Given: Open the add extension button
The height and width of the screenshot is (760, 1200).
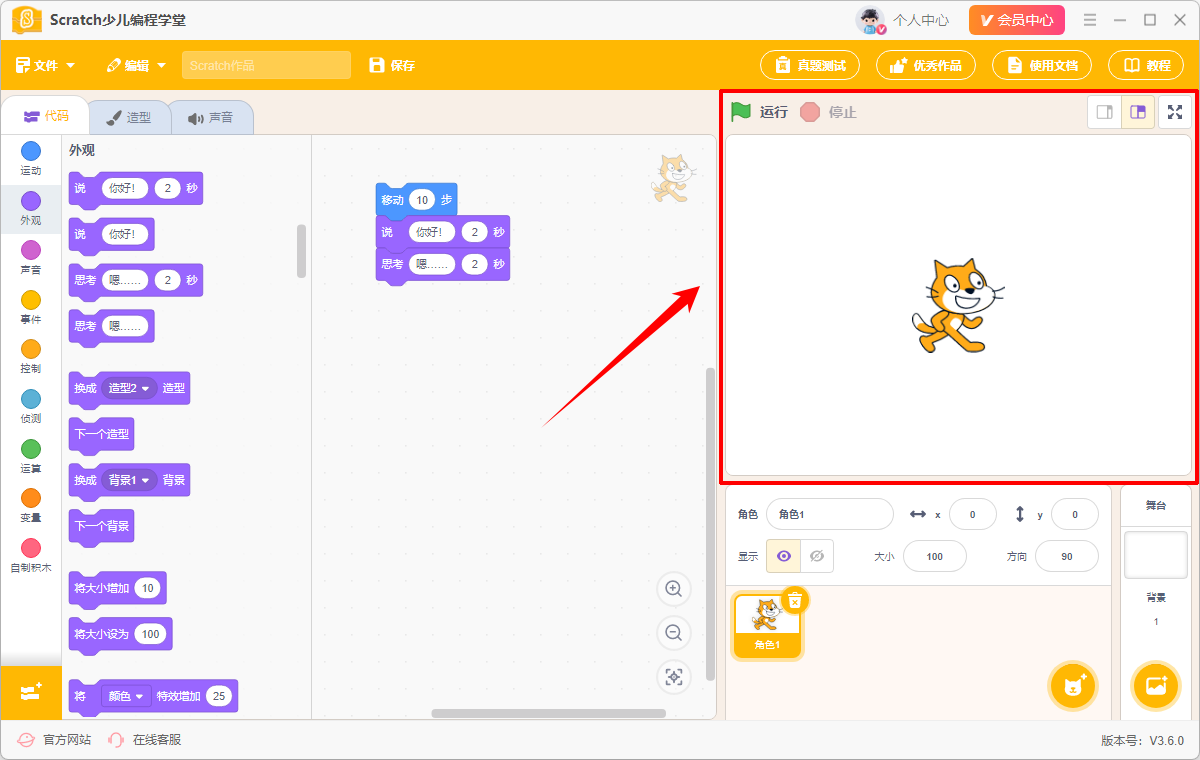Looking at the screenshot, I should pyautogui.click(x=31, y=692).
